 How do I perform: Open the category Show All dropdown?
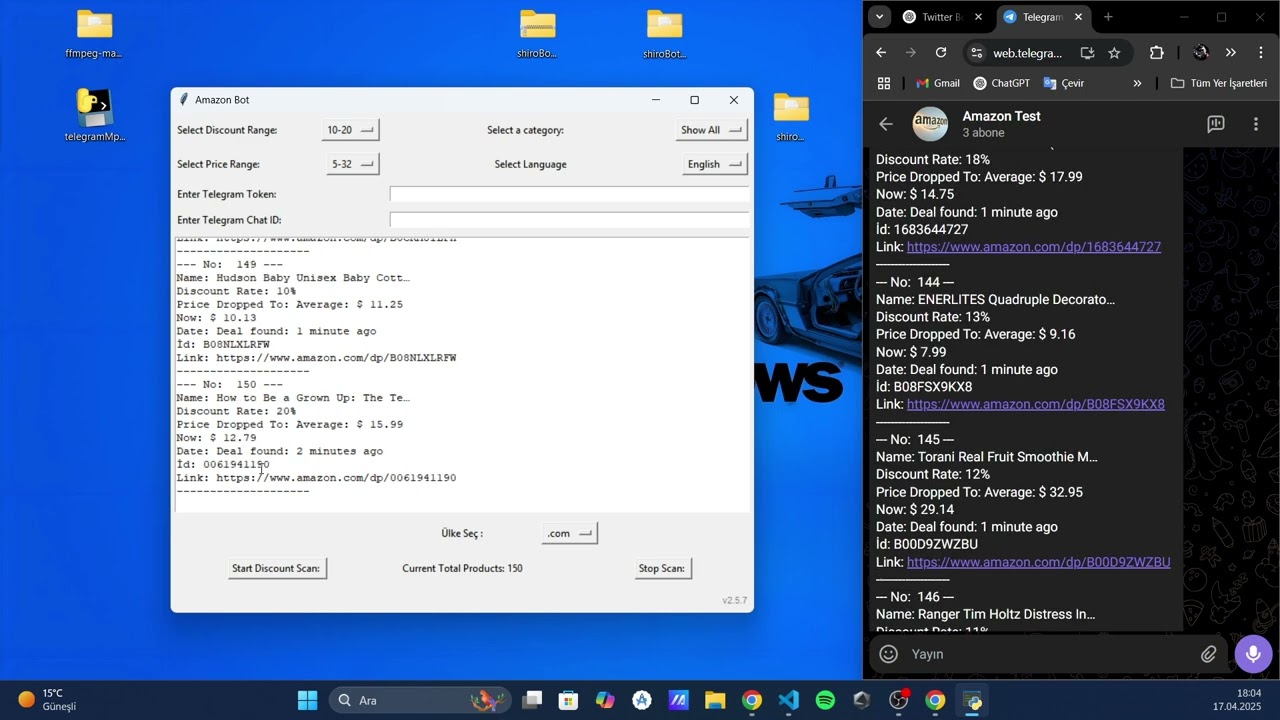click(712, 130)
